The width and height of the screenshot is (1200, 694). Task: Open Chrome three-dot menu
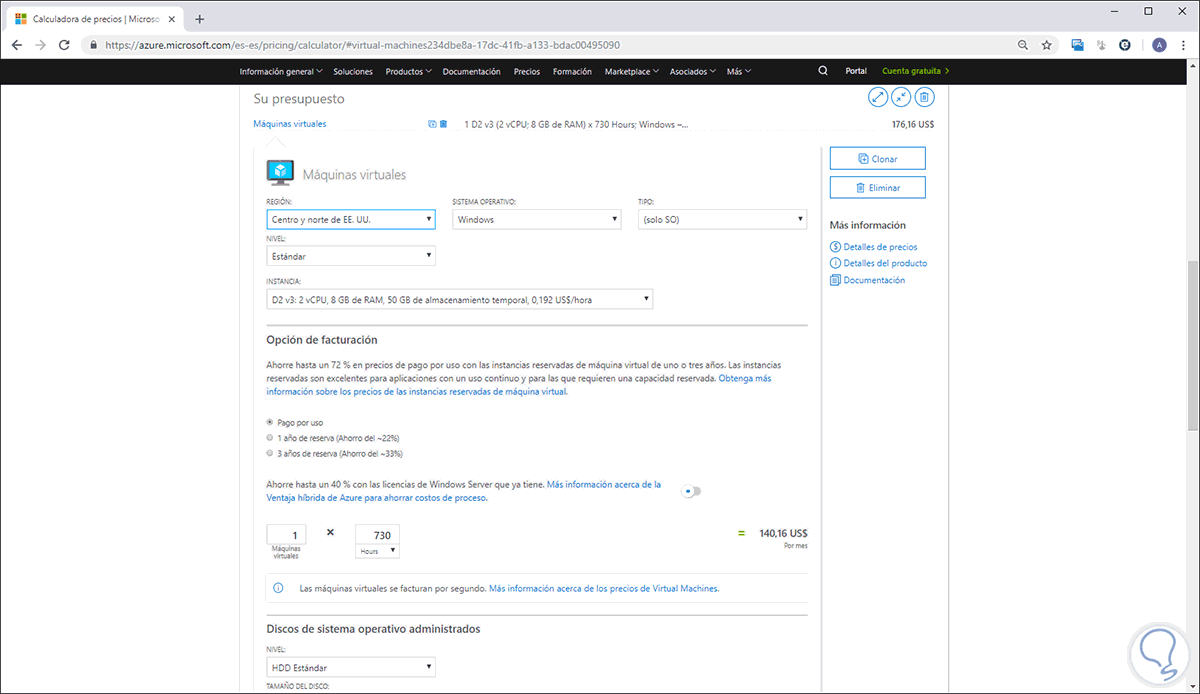point(1182,45)
